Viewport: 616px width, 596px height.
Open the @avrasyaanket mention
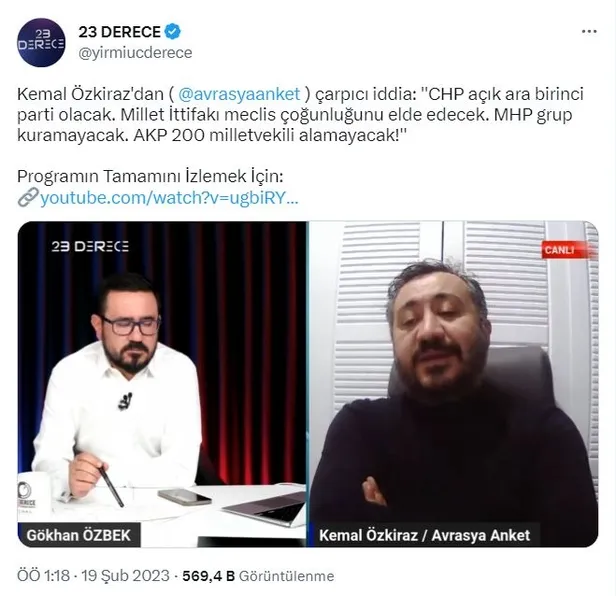click(x=239, y=94)
